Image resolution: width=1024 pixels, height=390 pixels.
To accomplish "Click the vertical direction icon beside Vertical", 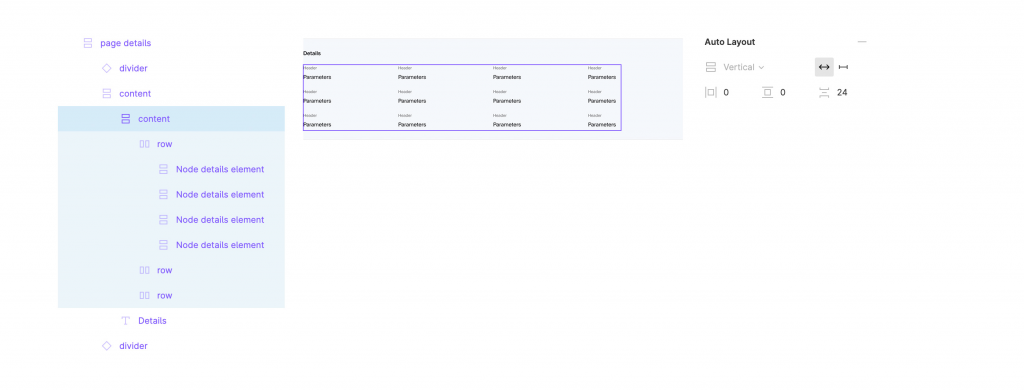I will pos(711,67).
